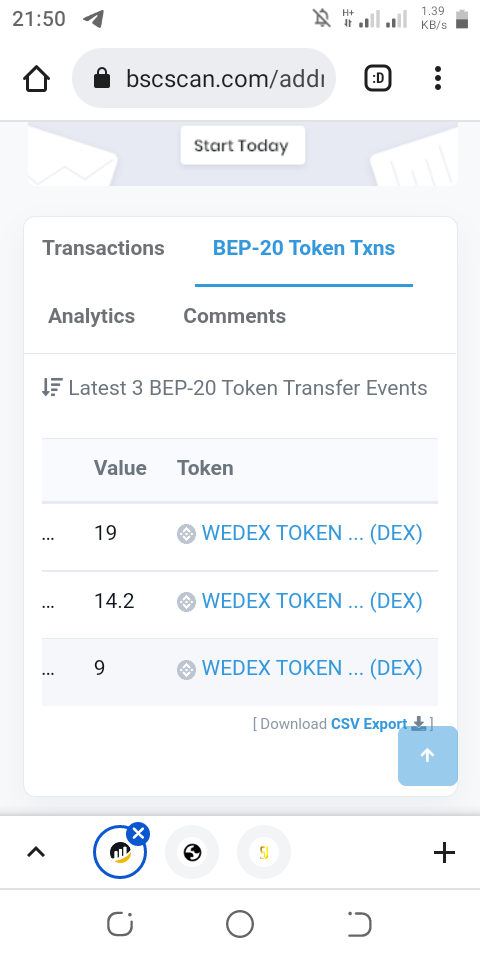The image size is (480, 960).
Task: Switch to the Comments tab
Action: pos(234,316)
